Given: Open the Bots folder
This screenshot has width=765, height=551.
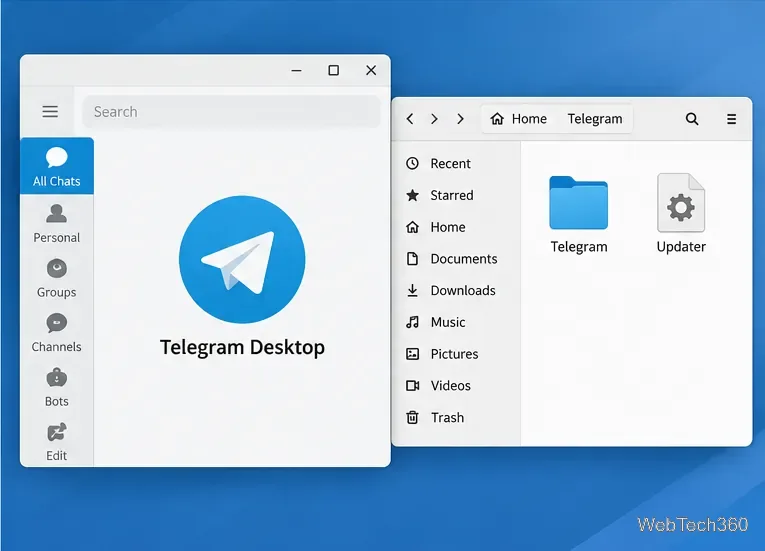Looking at the screenshot, I should (57, 388).
